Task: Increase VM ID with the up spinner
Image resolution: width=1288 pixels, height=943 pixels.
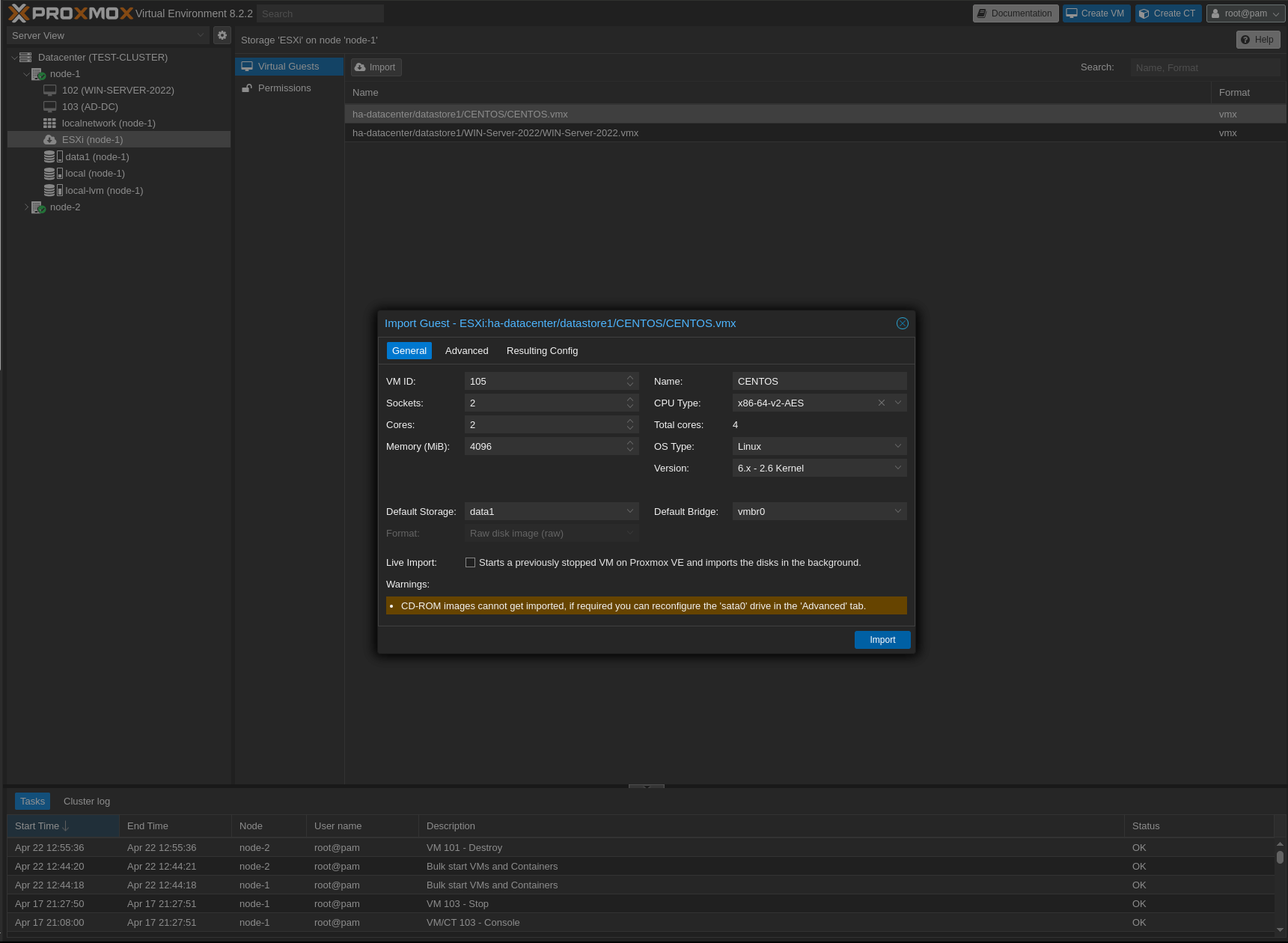Action: click(x=629, y=377)
